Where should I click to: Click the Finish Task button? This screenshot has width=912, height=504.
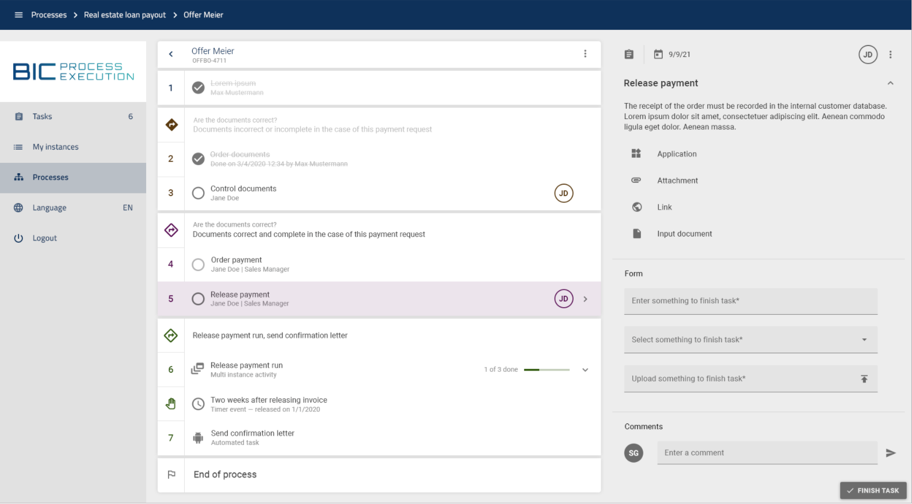873,491
